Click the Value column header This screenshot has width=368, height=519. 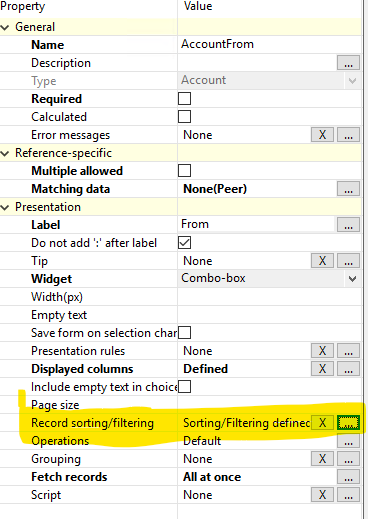(x=198, y=6)
